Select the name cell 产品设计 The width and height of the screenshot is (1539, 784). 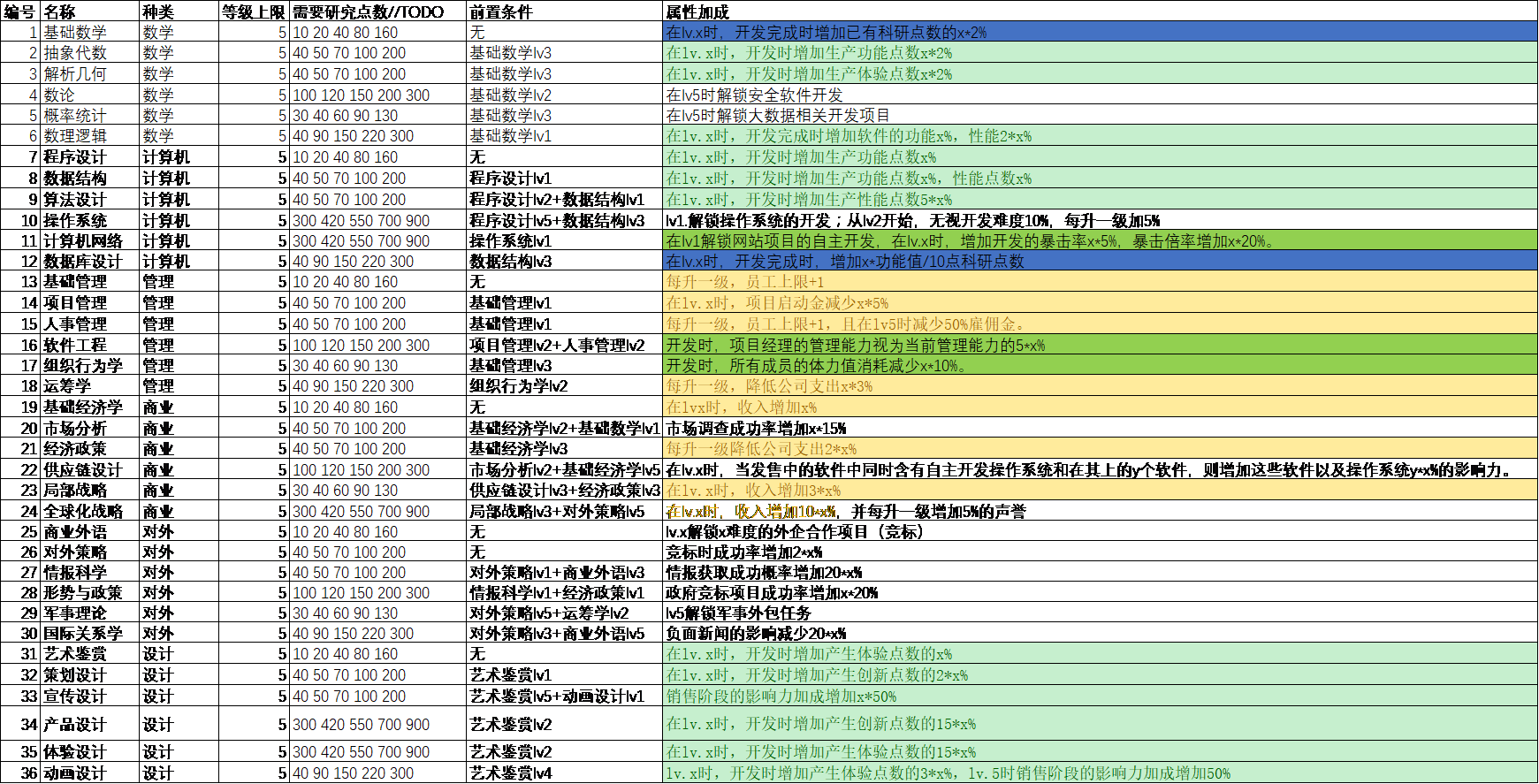point(90,724)
